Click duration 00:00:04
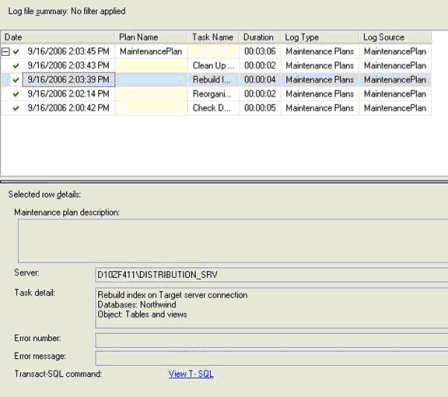 [260, 80]
